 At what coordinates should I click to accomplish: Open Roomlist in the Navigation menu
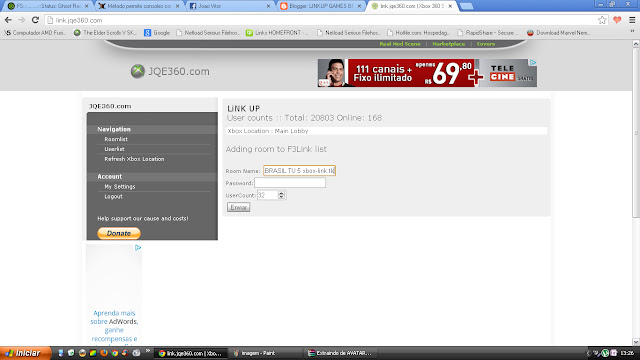pos(116,139)
